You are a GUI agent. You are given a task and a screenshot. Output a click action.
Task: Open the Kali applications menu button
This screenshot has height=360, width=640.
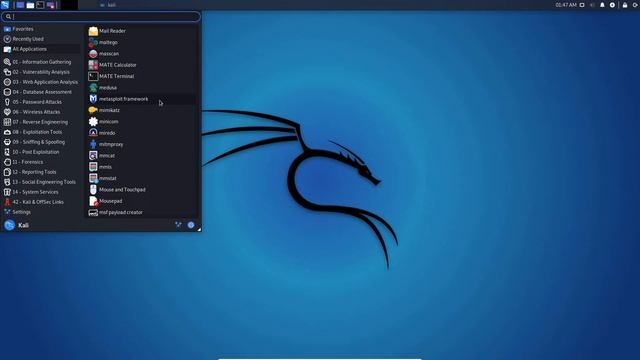point(4,5)
